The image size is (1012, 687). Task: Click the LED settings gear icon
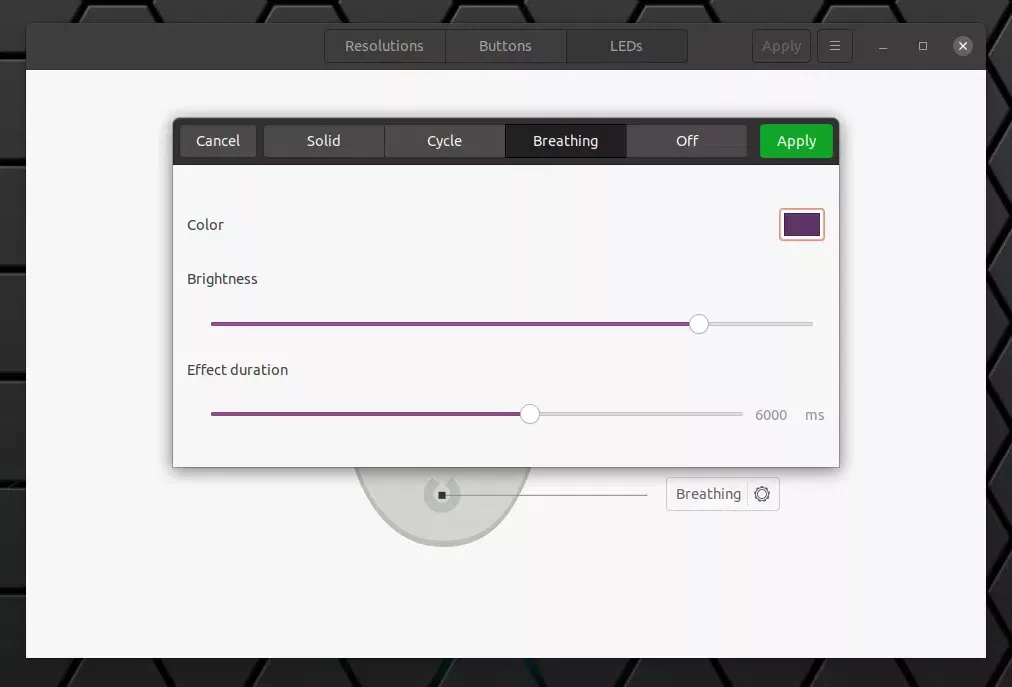click(x=762, y=494)
